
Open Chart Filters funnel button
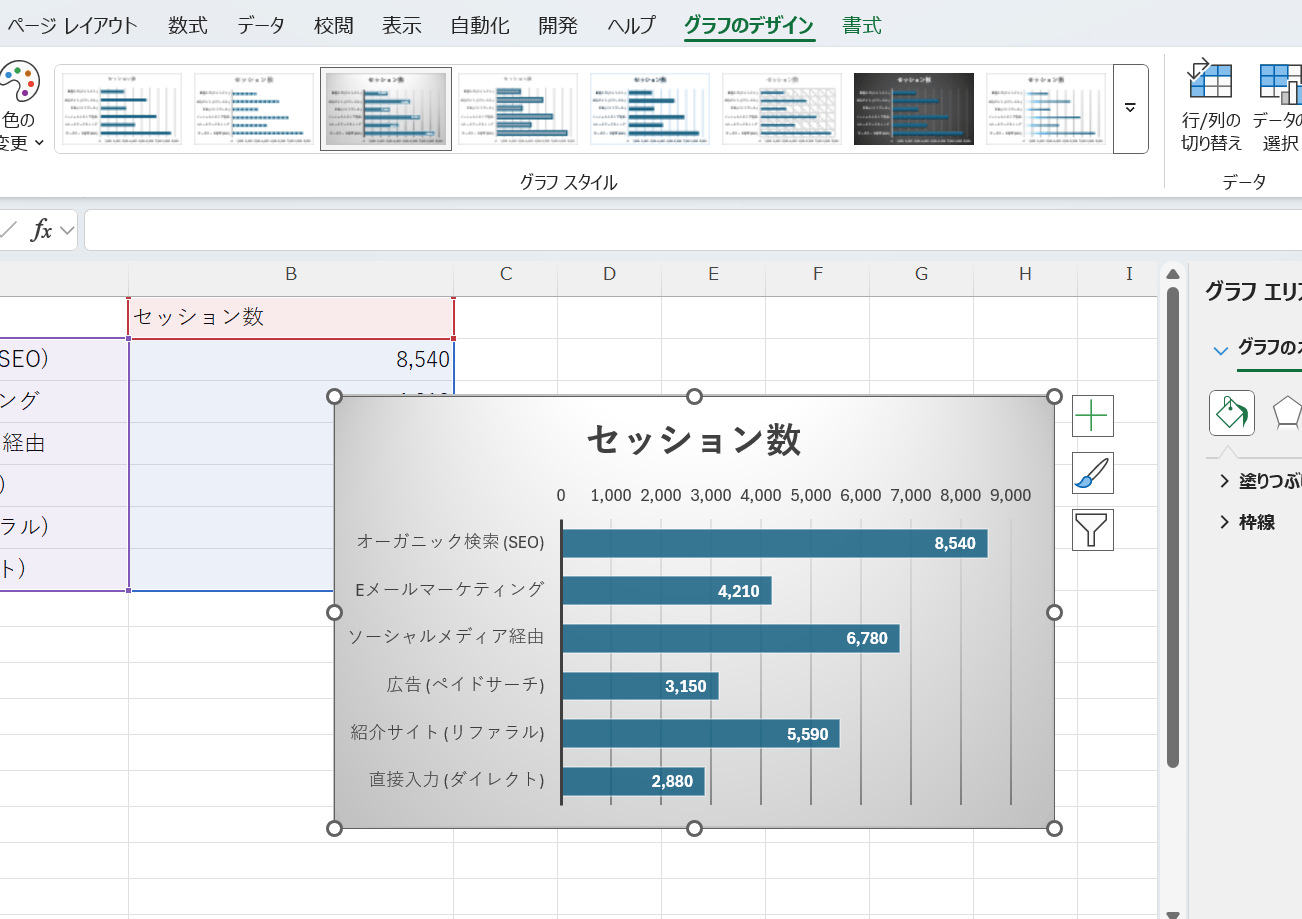pos(1092,530)
